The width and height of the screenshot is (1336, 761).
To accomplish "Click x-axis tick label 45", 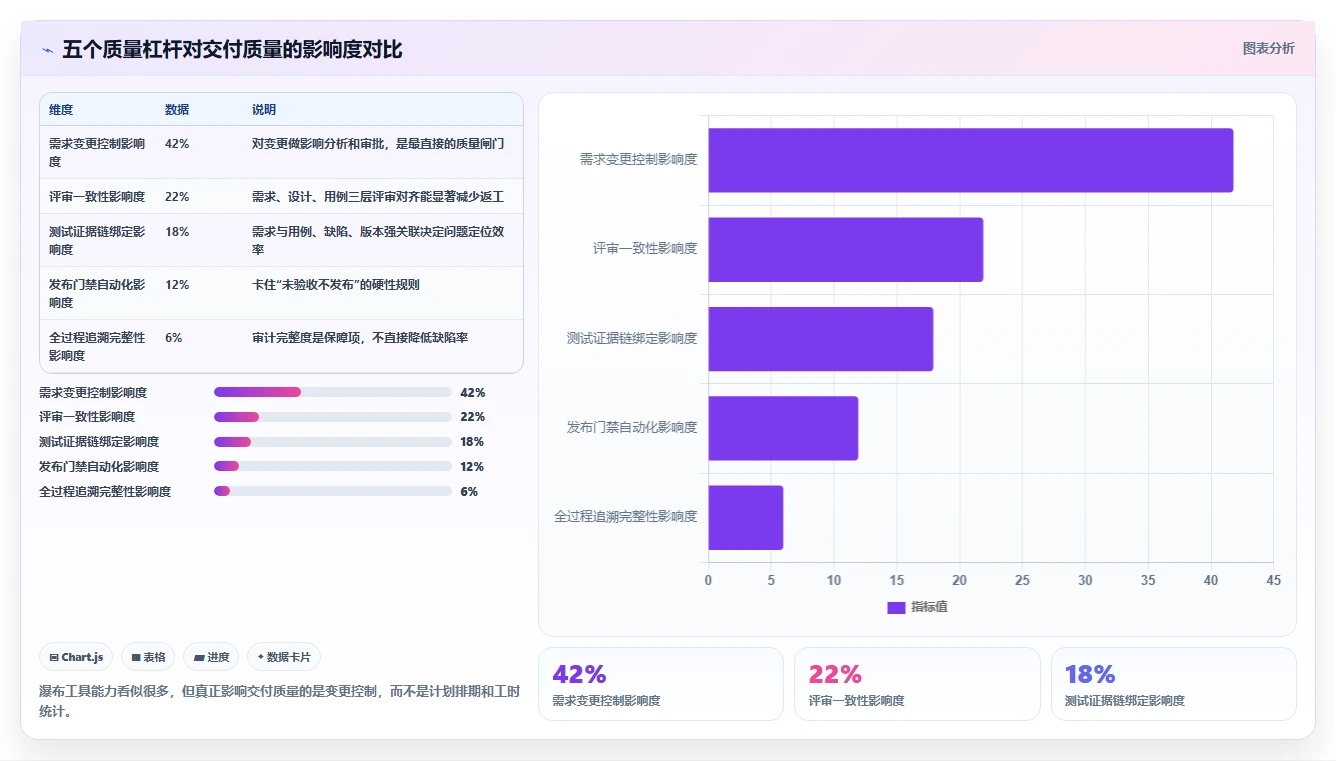I will point(1273,580).
